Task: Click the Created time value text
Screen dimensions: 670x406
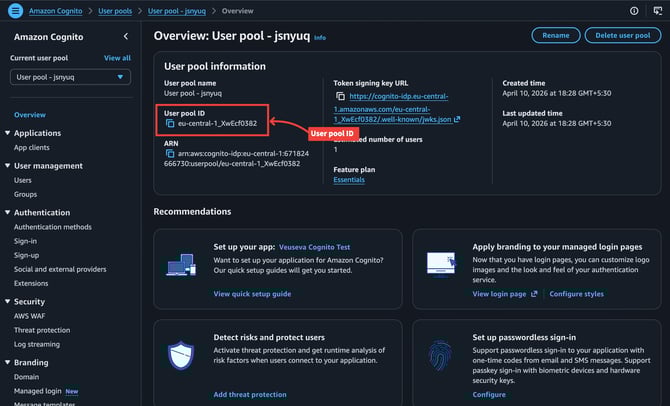Action: (x=557, y=93)
